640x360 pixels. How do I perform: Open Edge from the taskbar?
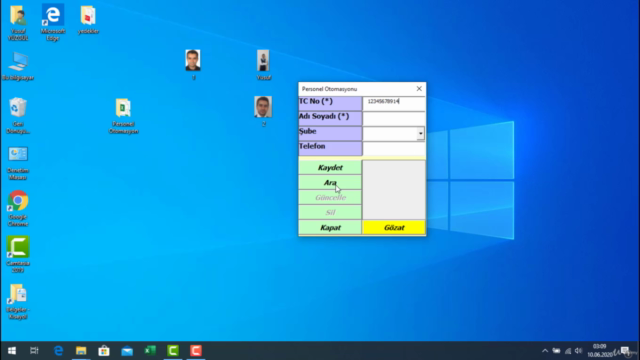58,351
